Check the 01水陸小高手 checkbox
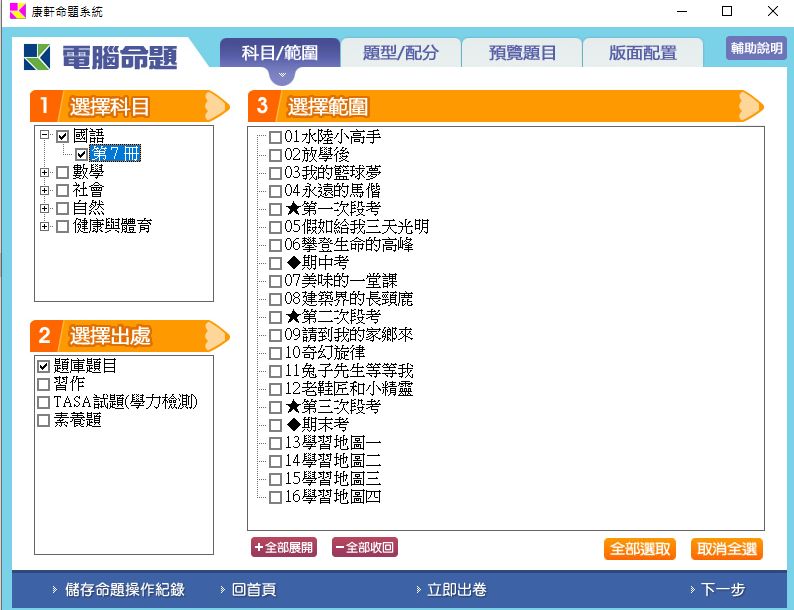Image resolution: width=794 pixels, height=610 pixels. (275, 137)
